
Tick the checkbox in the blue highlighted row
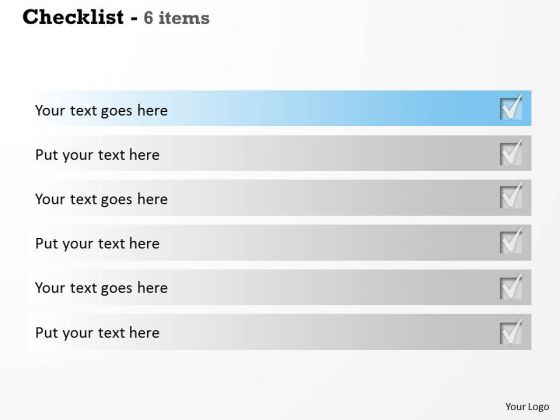(x=511, y=108)
